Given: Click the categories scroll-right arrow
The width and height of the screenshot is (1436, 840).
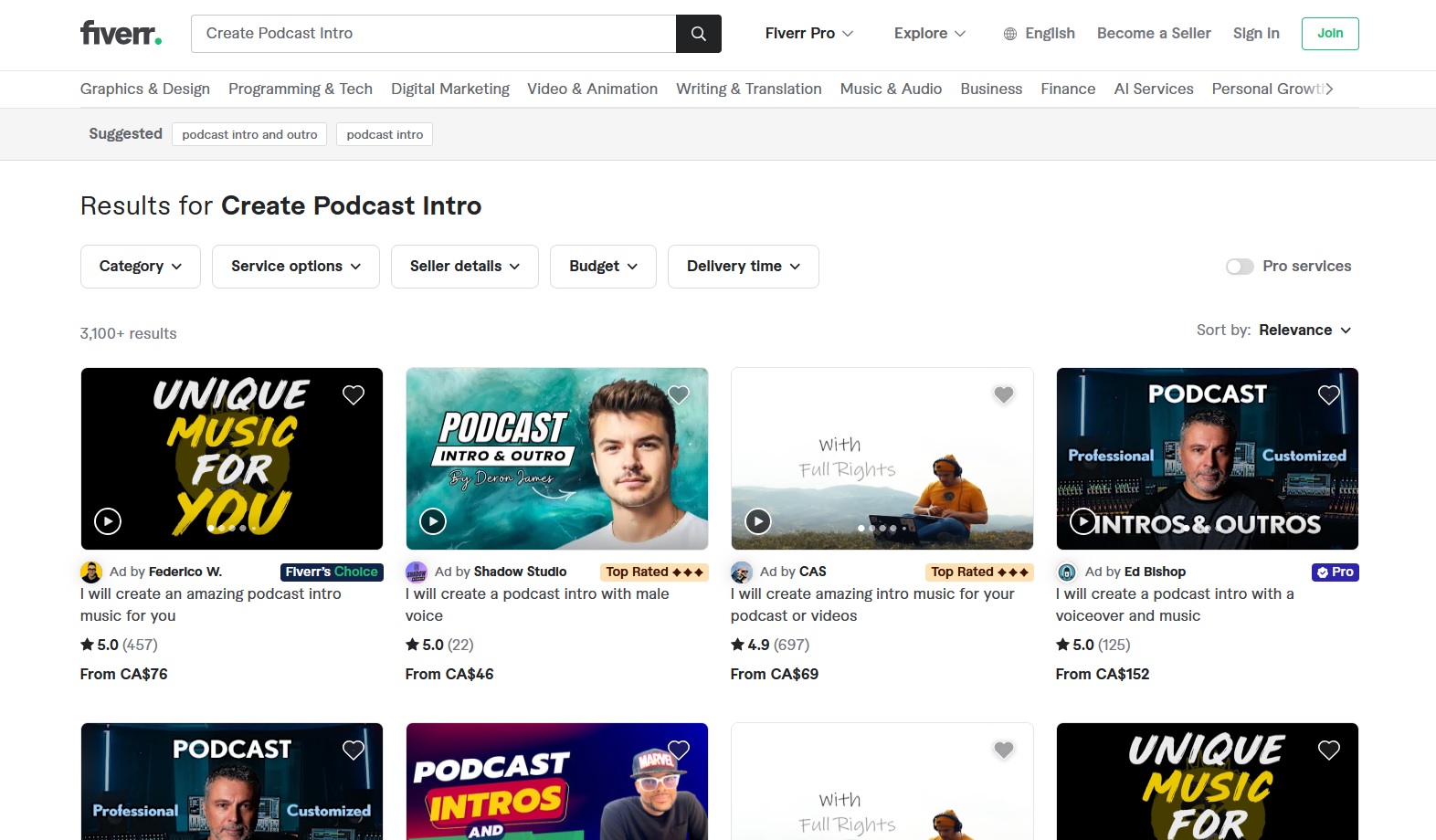Looking at the screenshot, I should tap(1330, 89).
